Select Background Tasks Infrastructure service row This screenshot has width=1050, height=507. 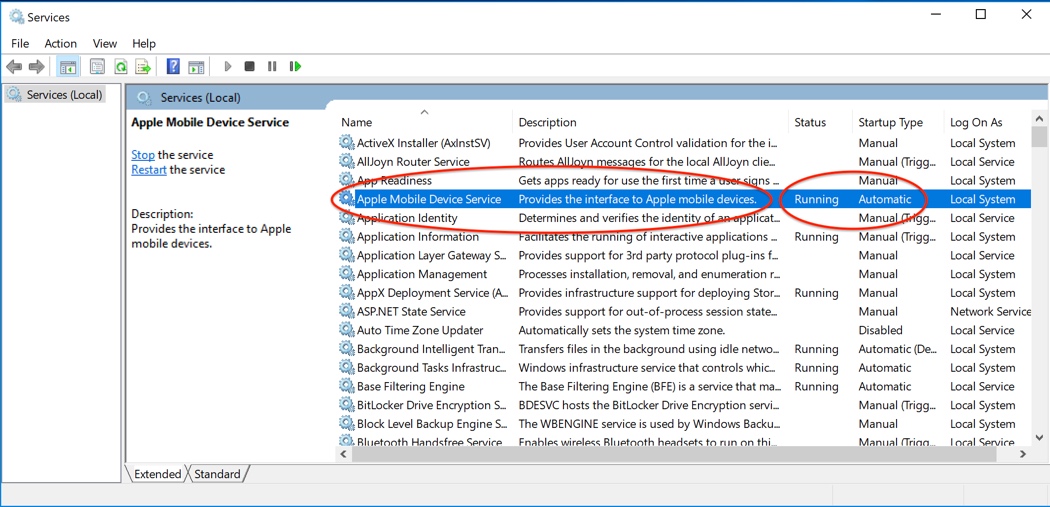[x=684, y=368]
